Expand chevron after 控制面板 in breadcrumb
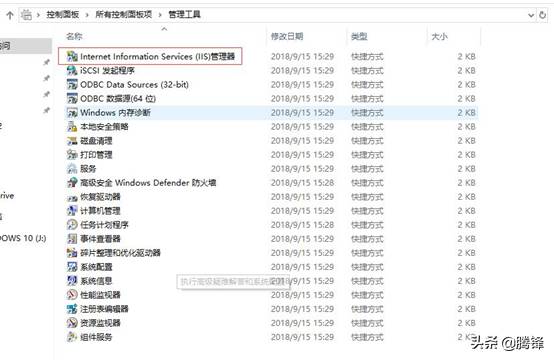Image resolution: width=554 pixels, height=360 pixels. click(87, 15)
